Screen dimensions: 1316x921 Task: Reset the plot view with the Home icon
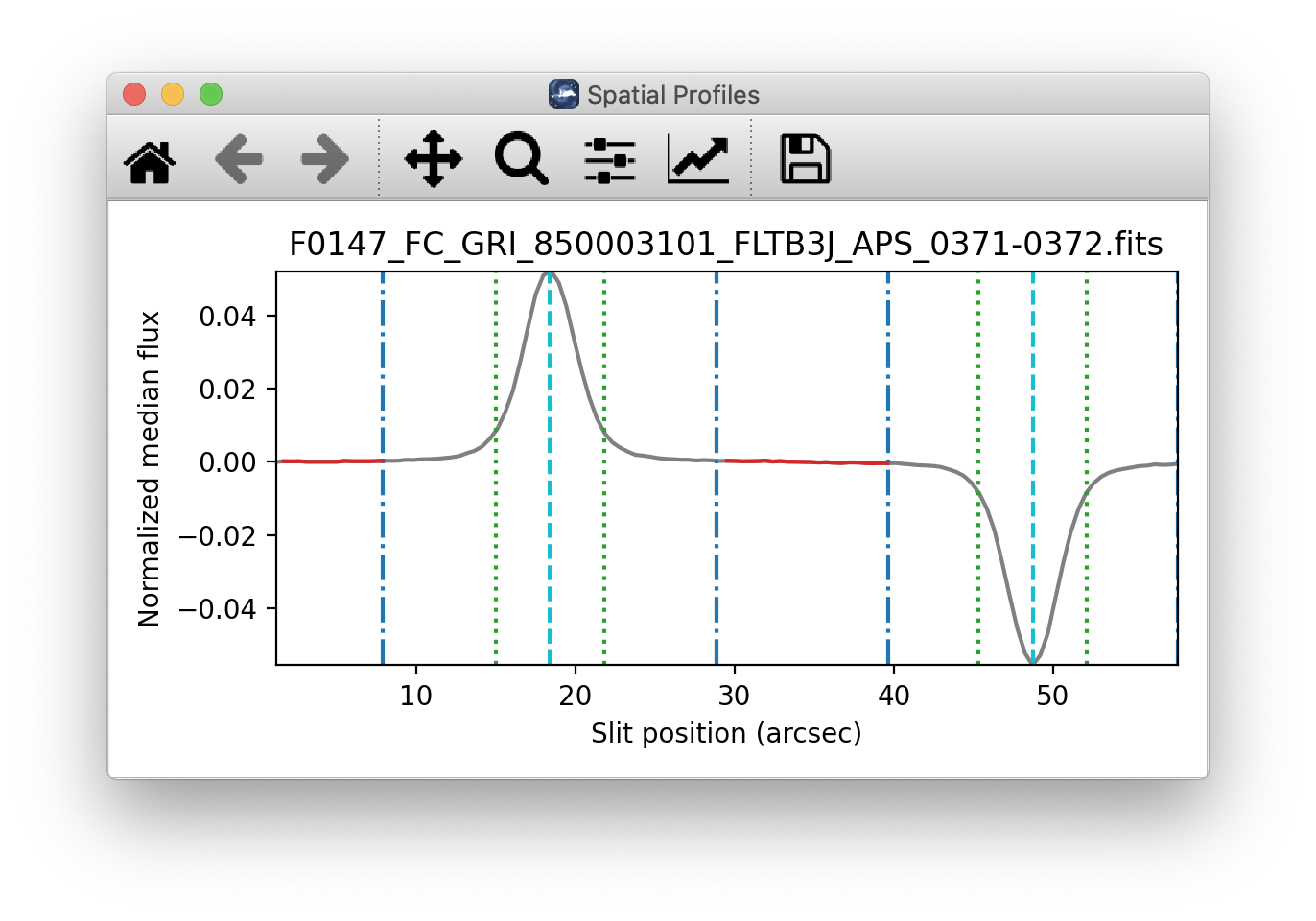pos(149,159)
